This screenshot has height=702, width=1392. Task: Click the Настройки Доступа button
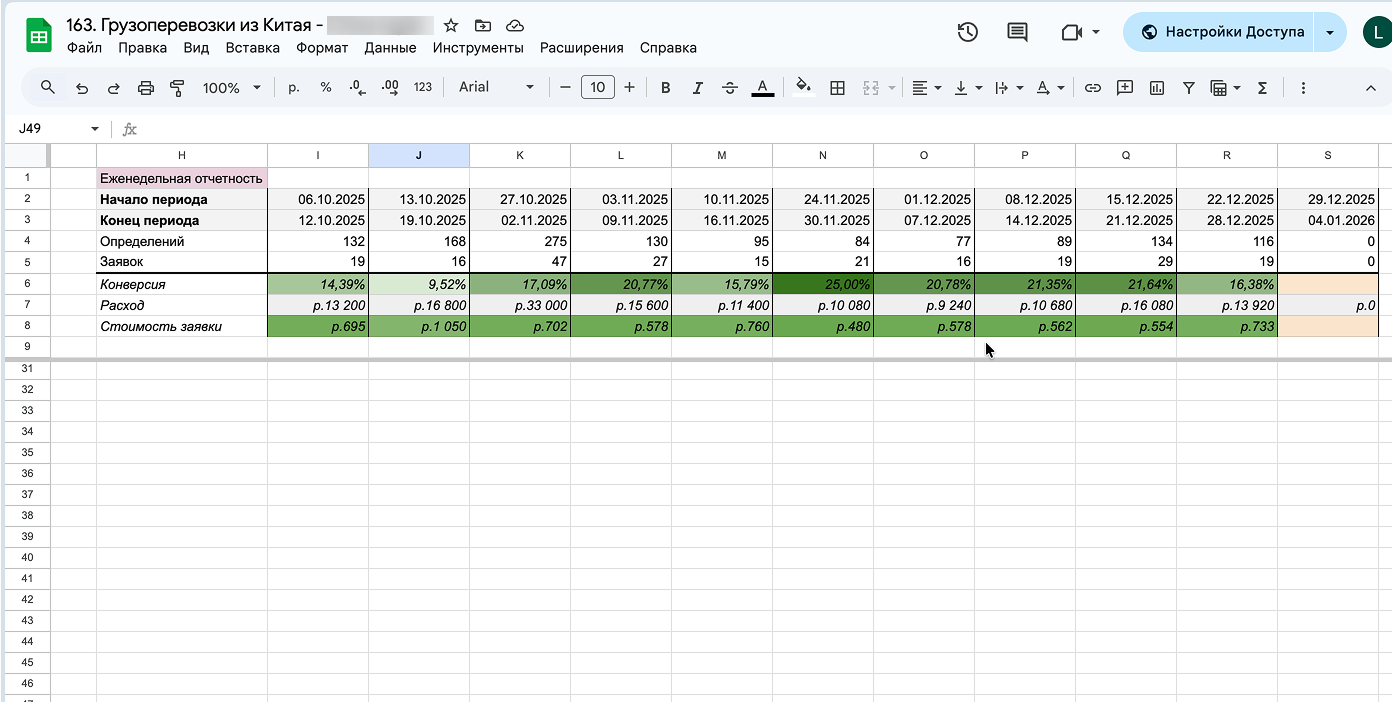coord(1222,32)
